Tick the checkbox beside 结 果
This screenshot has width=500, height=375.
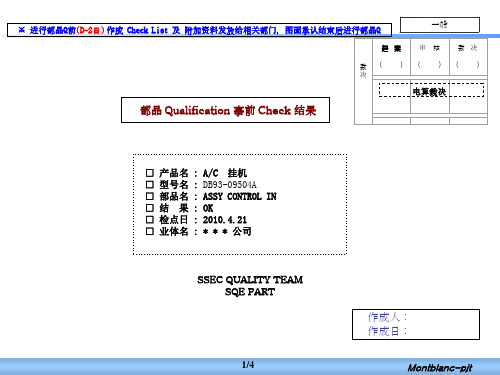coord(150,208)
